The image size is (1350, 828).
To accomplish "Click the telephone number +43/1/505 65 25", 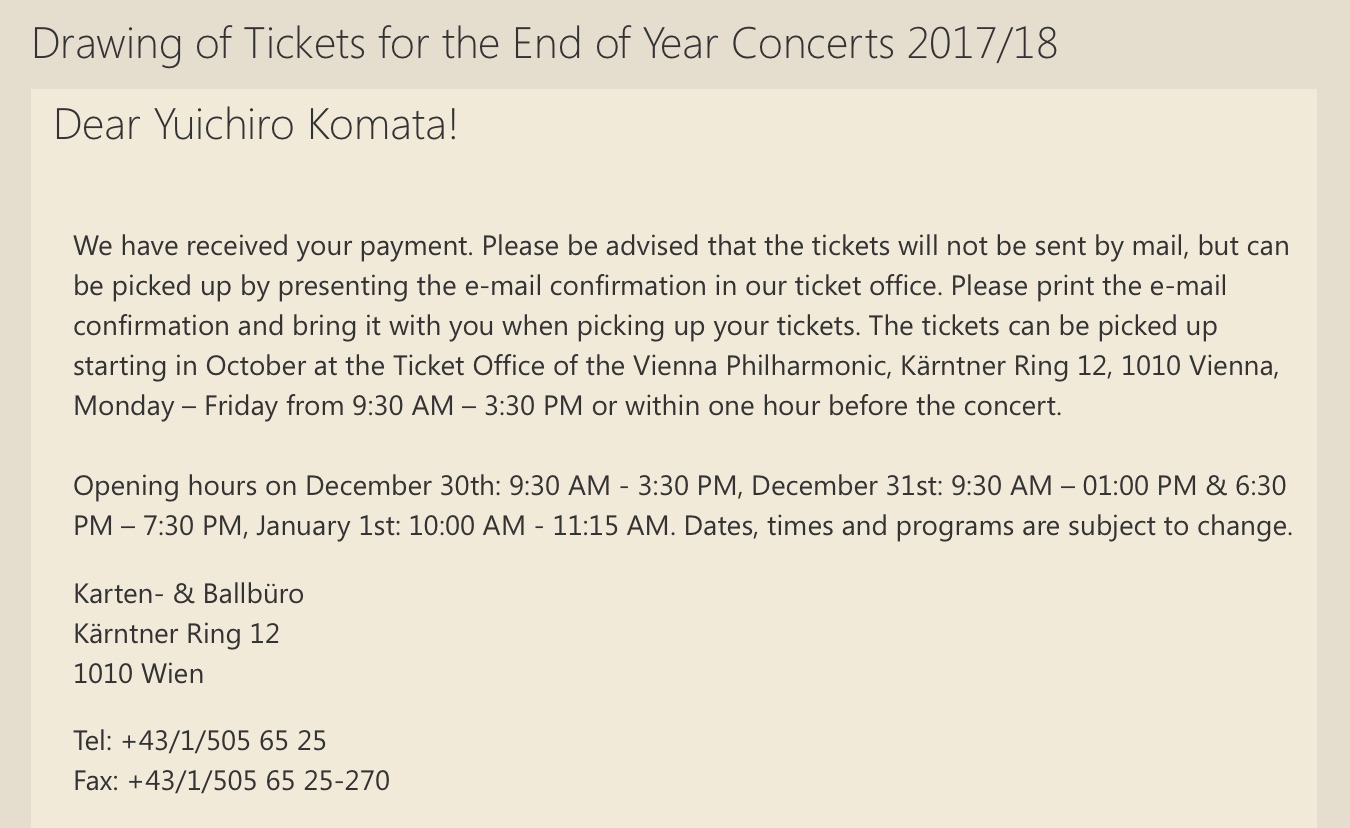I will [x=223, y=741].
